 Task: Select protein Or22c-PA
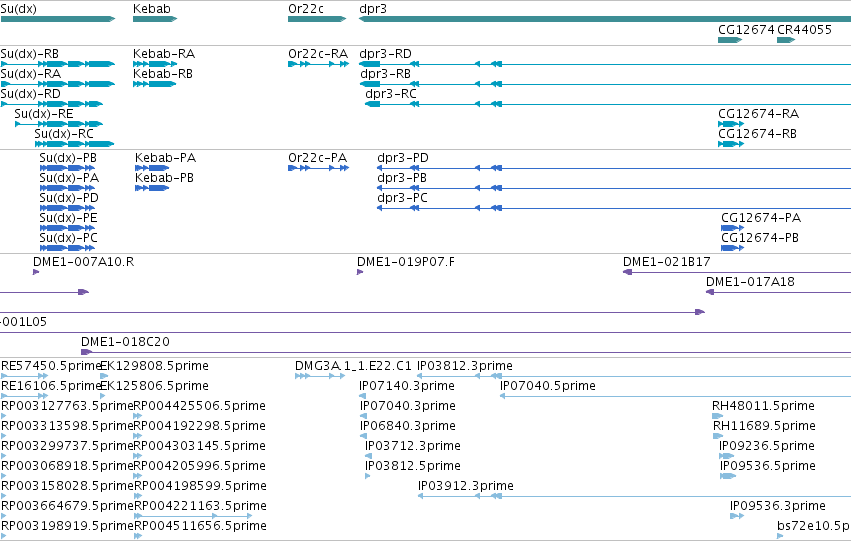(319, 168)
